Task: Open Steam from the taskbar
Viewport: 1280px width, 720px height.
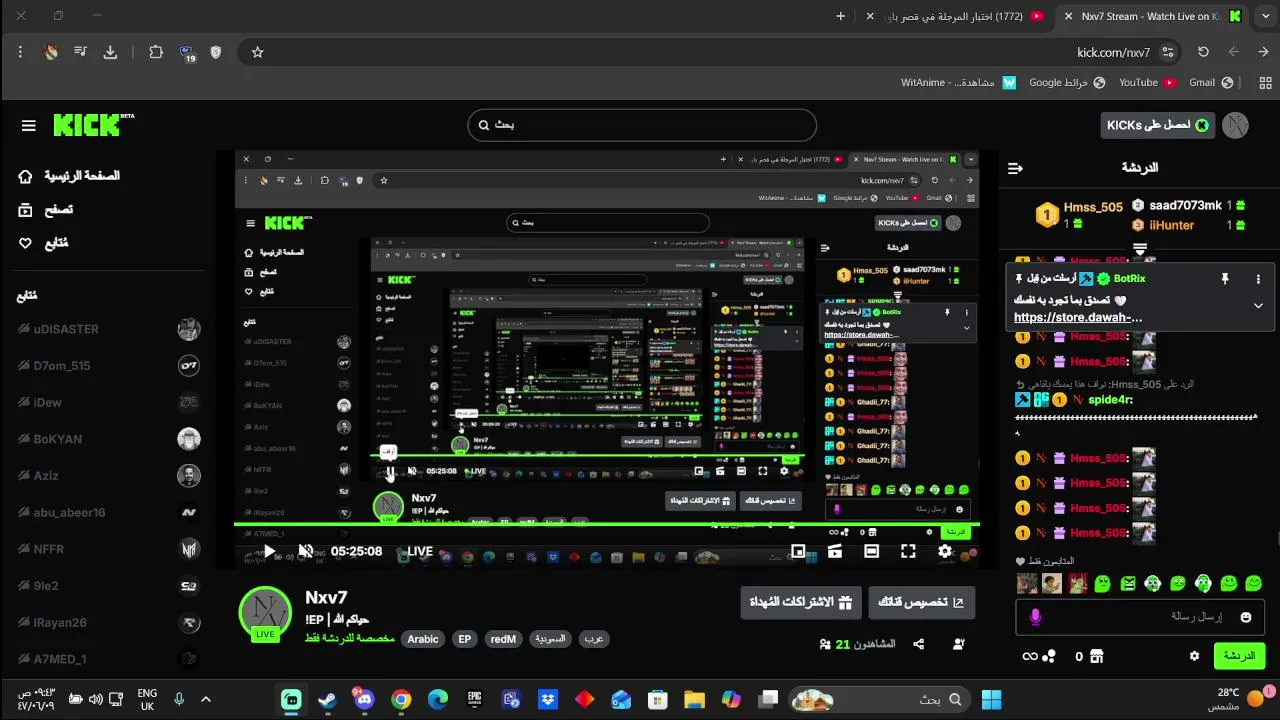Action: [327, 699]
